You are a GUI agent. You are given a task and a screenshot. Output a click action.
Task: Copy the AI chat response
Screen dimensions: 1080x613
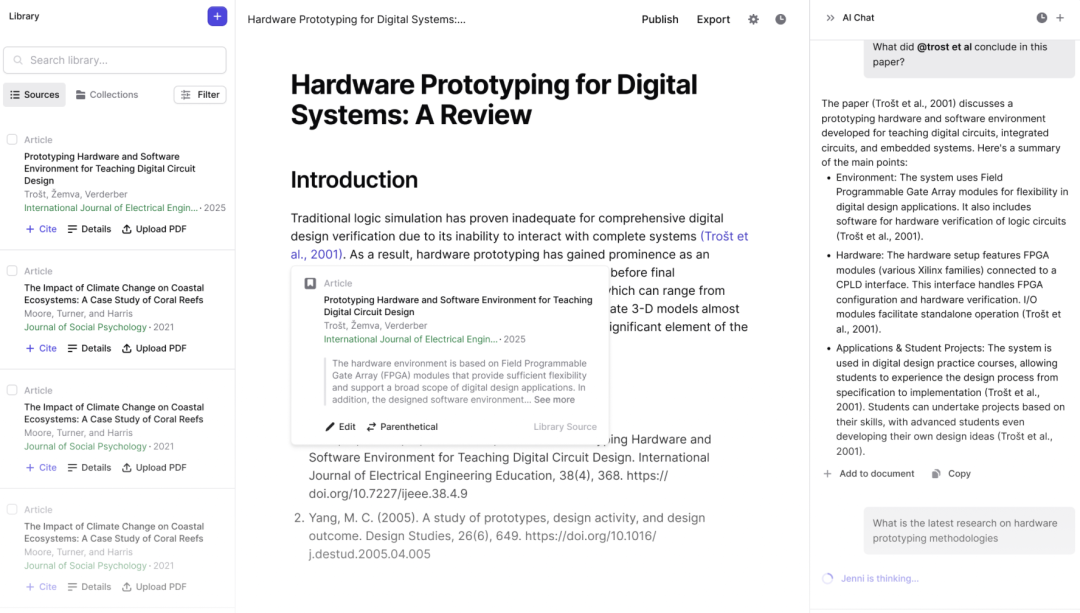pyautogui.click(x=951, y=474)
